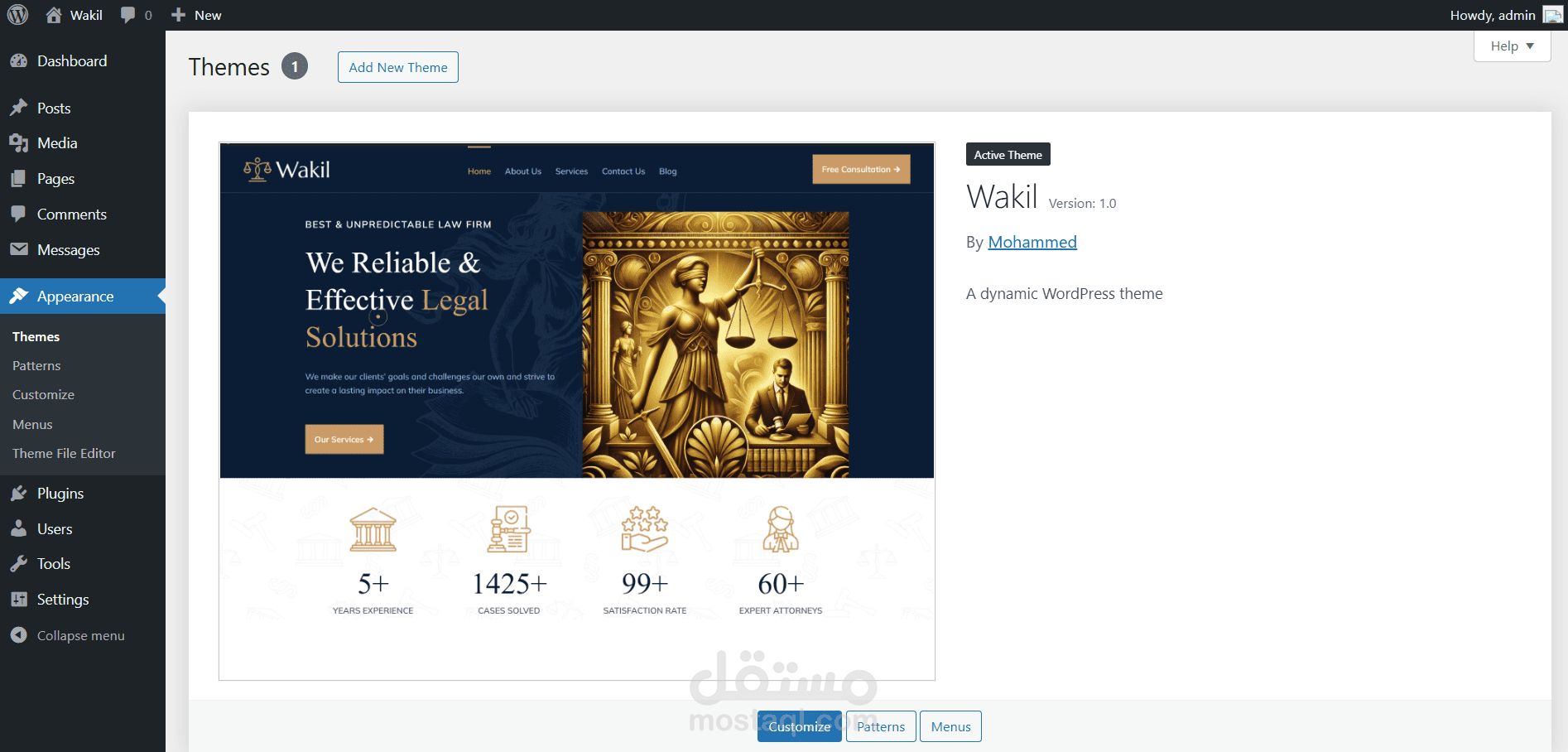1568x752 pixels.
Task: Click the Comments icon in sidebar
Action: pyautogui.click(x=19, y=214)
